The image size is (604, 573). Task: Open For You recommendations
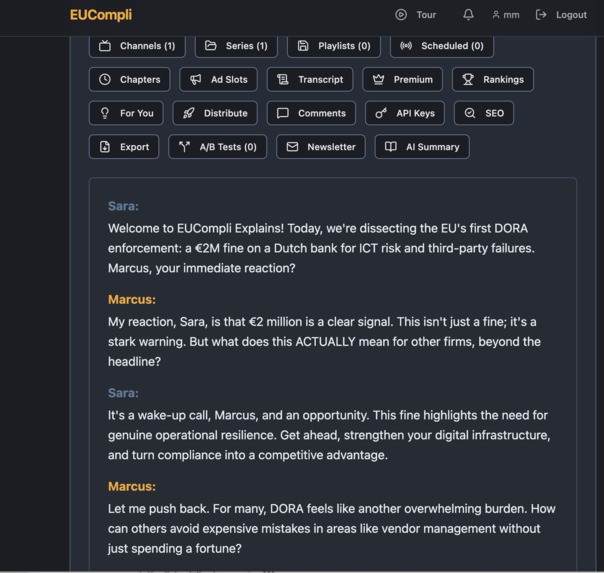[x=126, y=113]
